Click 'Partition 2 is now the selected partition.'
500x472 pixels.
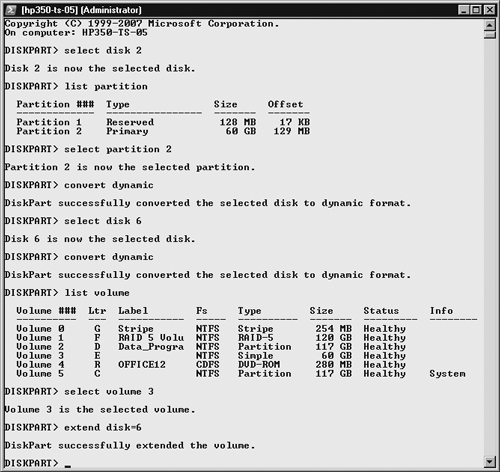pyautogui.click(x=130, y=167)
